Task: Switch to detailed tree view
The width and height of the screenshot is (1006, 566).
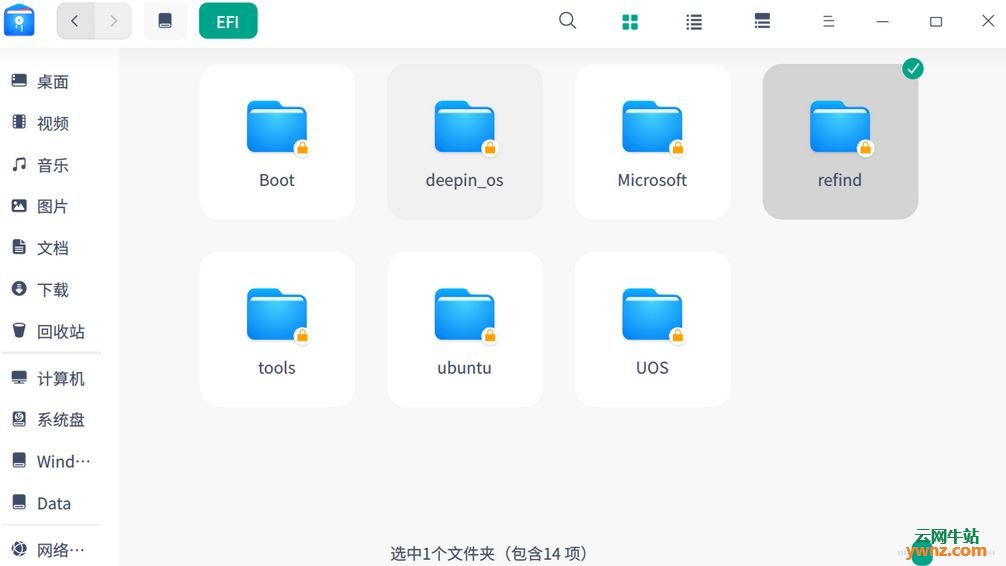Action: [x=762, y=21]
